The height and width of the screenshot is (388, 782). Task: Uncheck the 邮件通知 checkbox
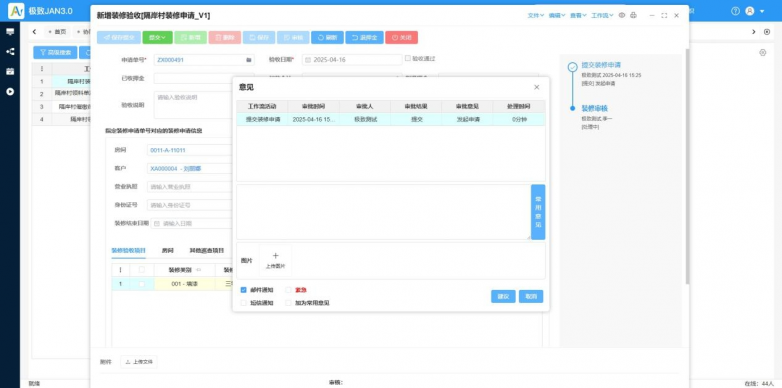click(243, 290)
